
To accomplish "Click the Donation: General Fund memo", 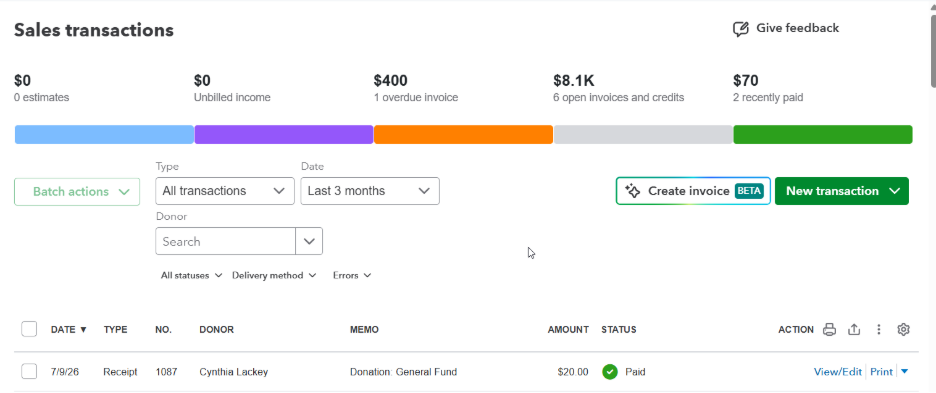I will click(x=403, y=371).
